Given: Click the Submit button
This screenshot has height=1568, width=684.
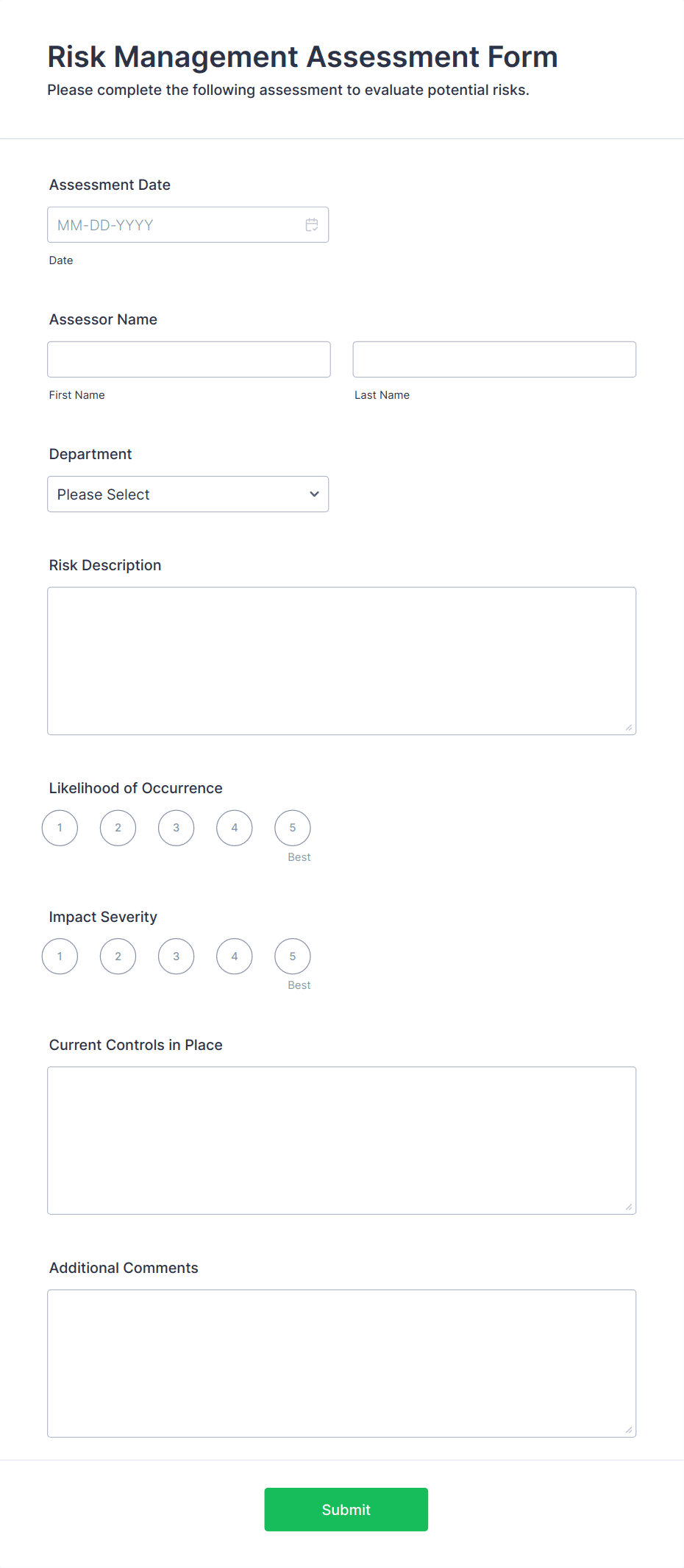Looking at the screenshot, I should click(346, 1509).
